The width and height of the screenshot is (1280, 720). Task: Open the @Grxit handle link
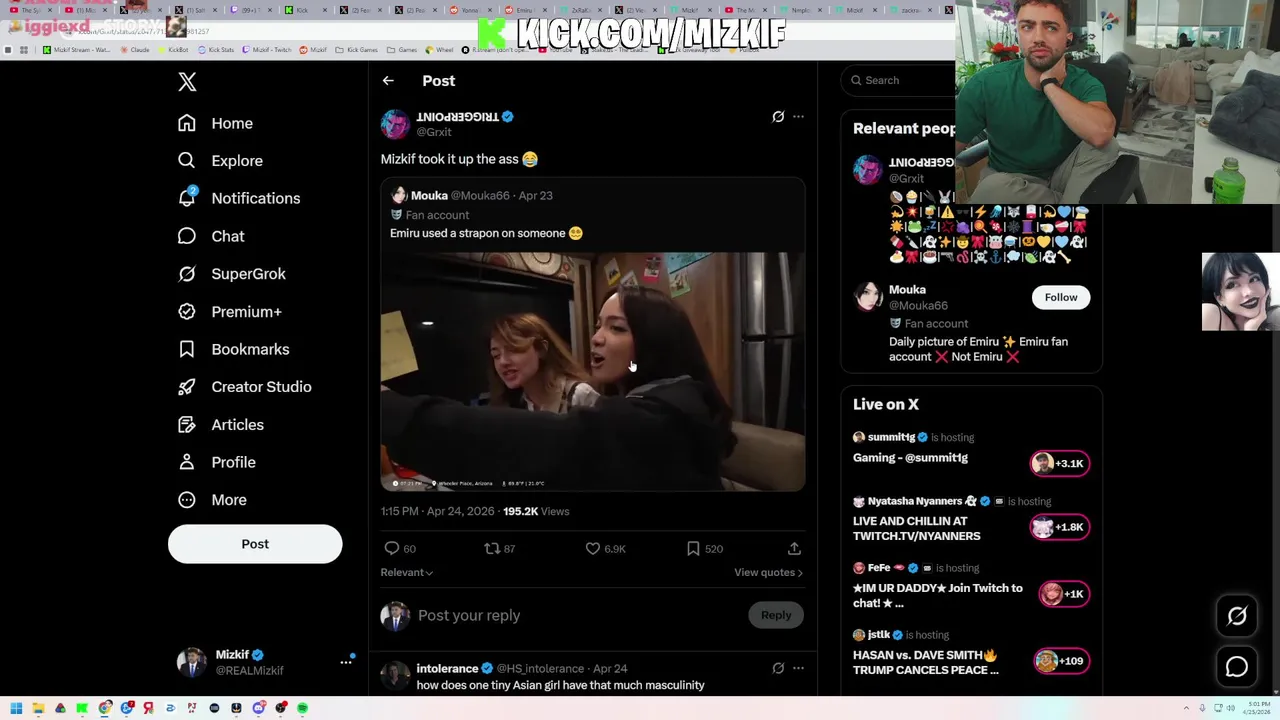pos(434,132)
